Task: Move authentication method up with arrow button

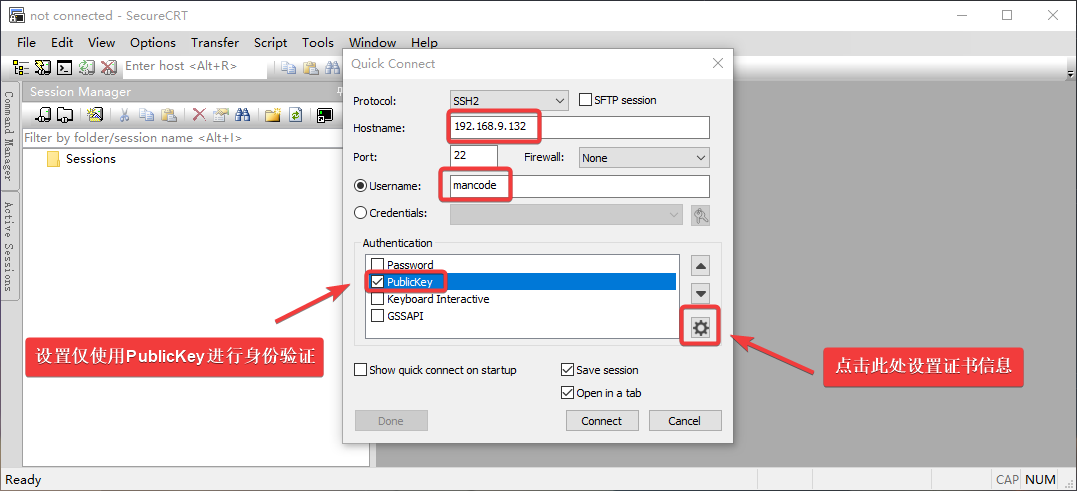Action: click(x=701, y=266)
